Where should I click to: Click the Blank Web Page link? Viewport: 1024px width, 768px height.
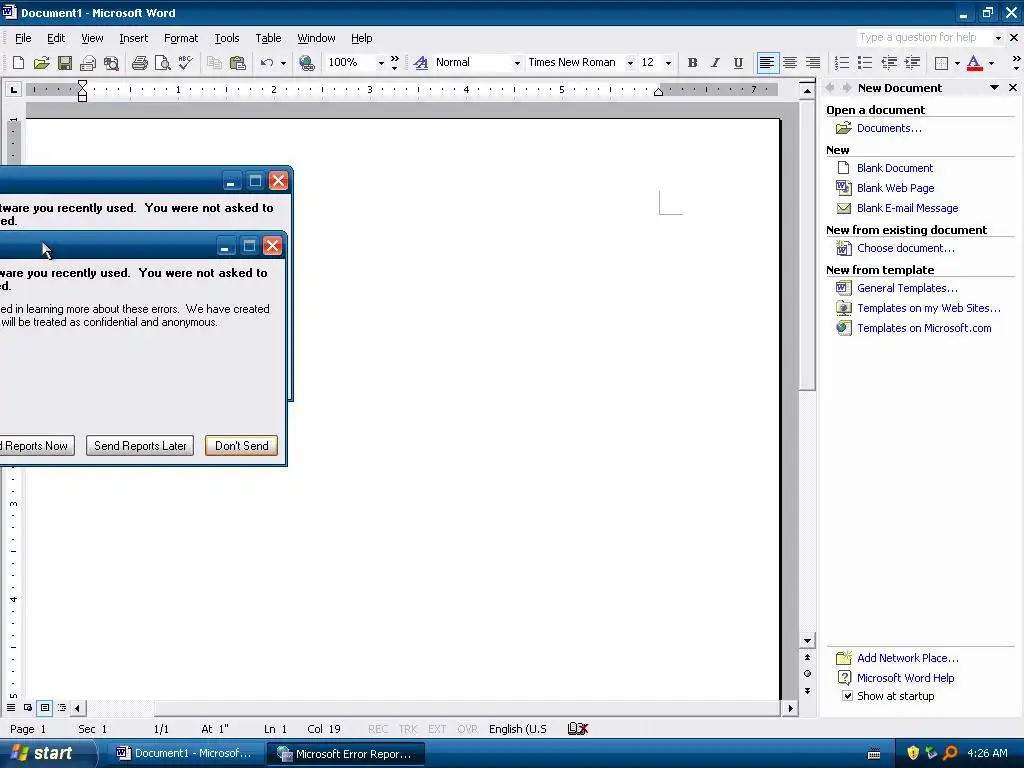click(x=895, y=188)
